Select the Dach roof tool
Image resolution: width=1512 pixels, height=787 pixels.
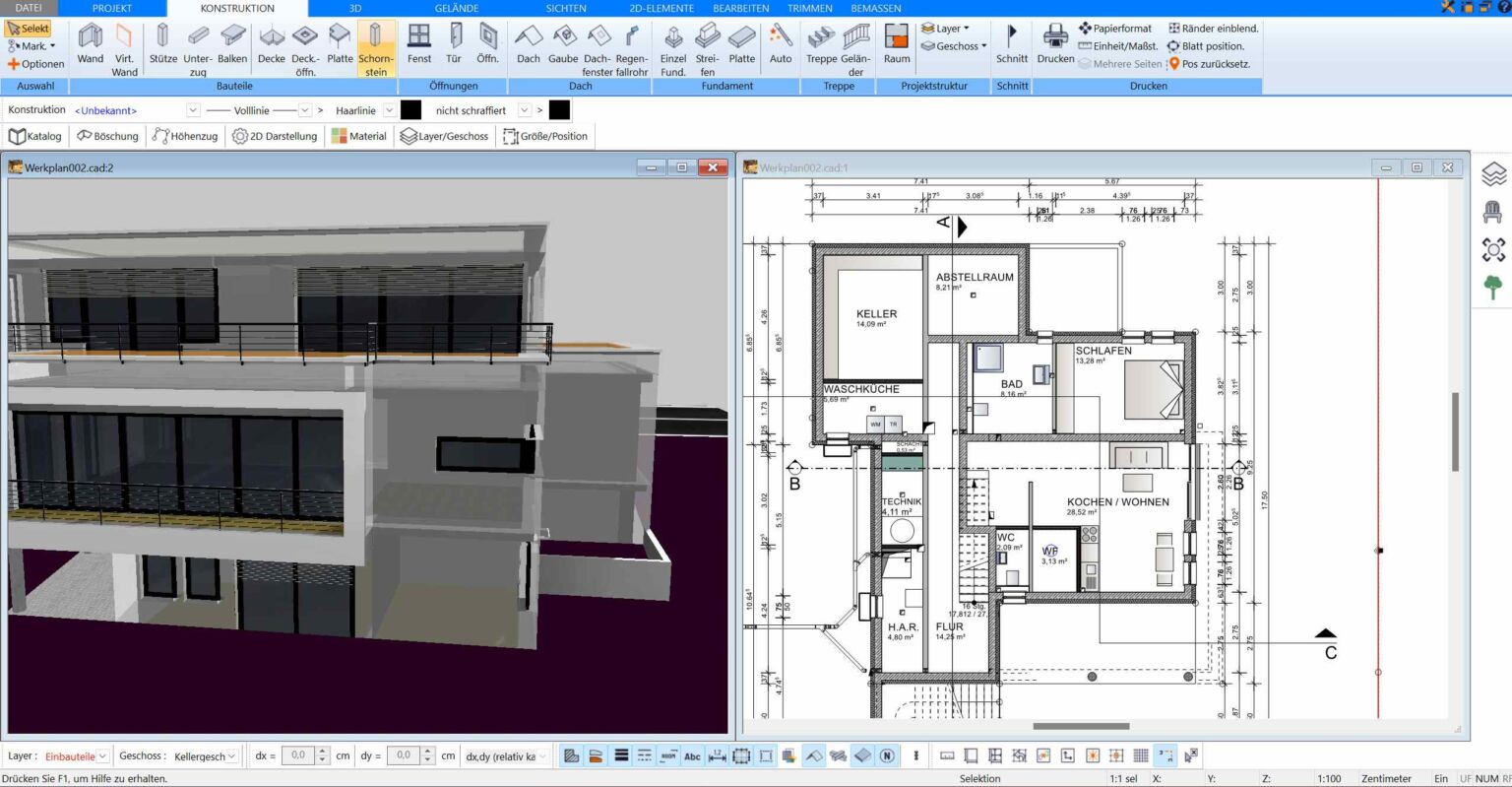point(529,46)
